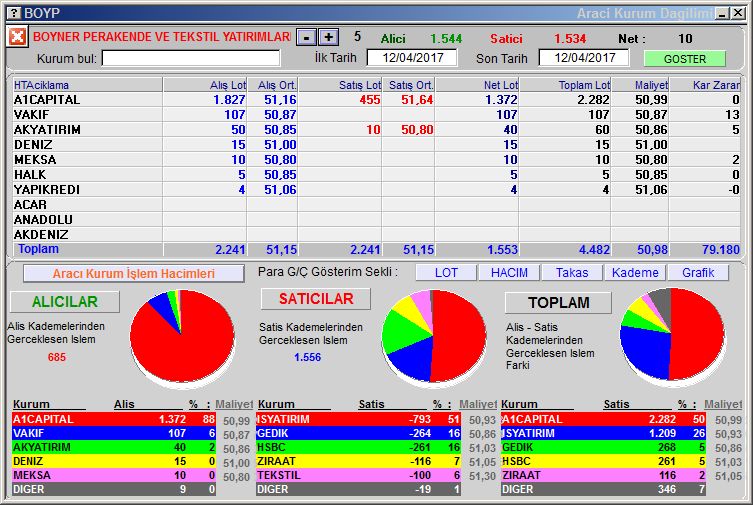The image size is (753, 505).
Task: Click the gray DIGER row in sellers list
Action: click(x=358, y=489)
